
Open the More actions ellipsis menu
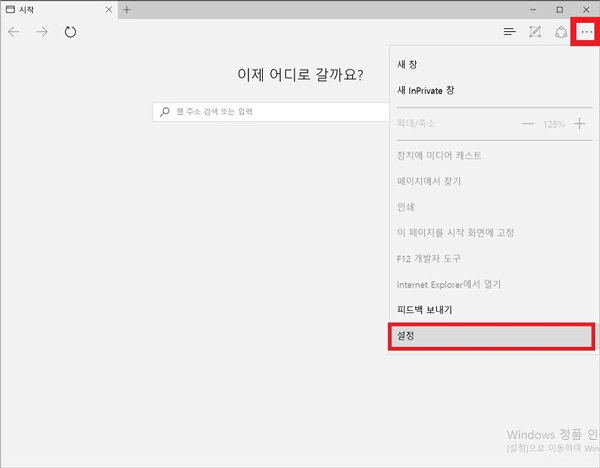tap(587, 32)
